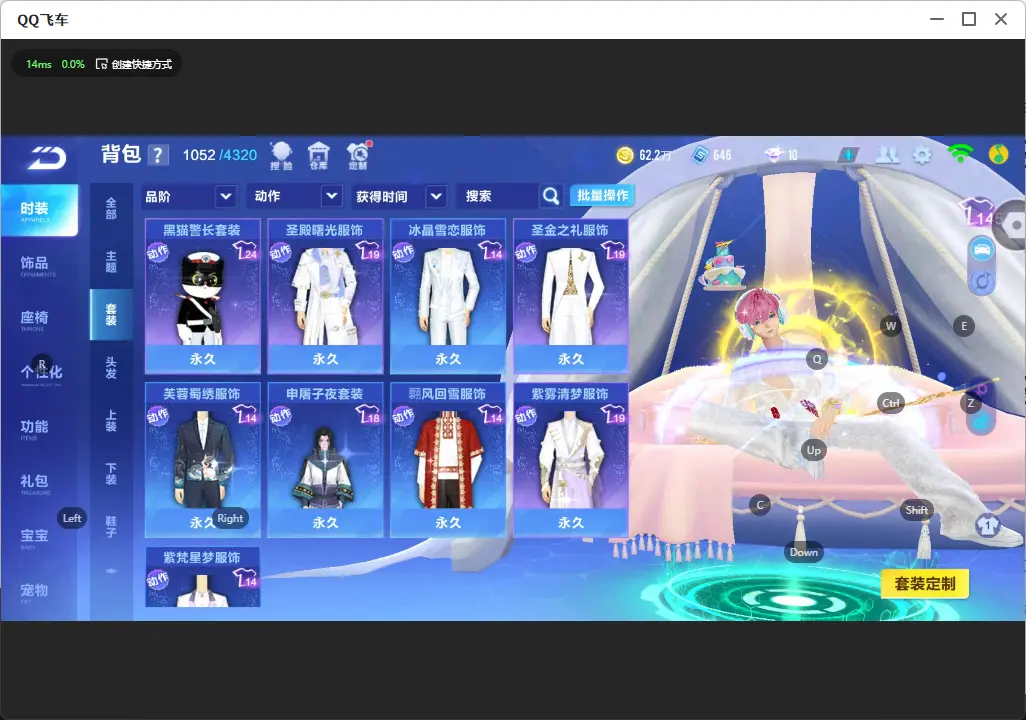The width and height of the screenshot is (1026, 720).
Task: Click the shirt icon numbered 1
Action: point(987,524)
